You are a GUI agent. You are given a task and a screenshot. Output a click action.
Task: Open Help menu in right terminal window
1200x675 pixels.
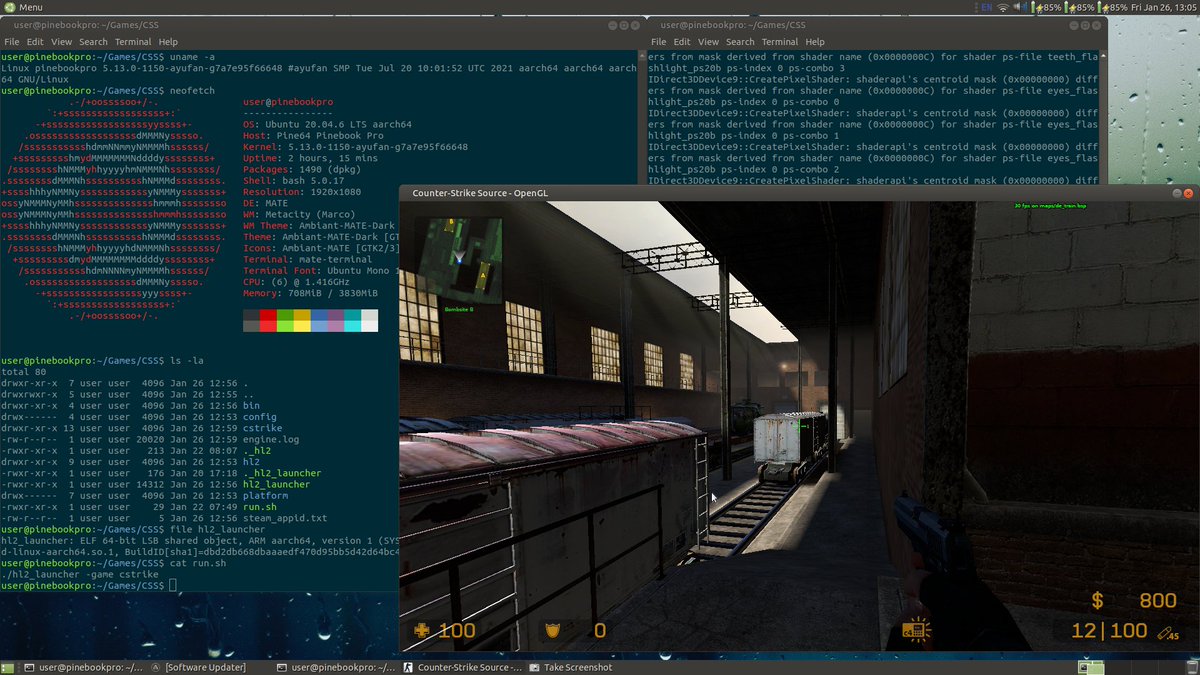pos(815,42)
